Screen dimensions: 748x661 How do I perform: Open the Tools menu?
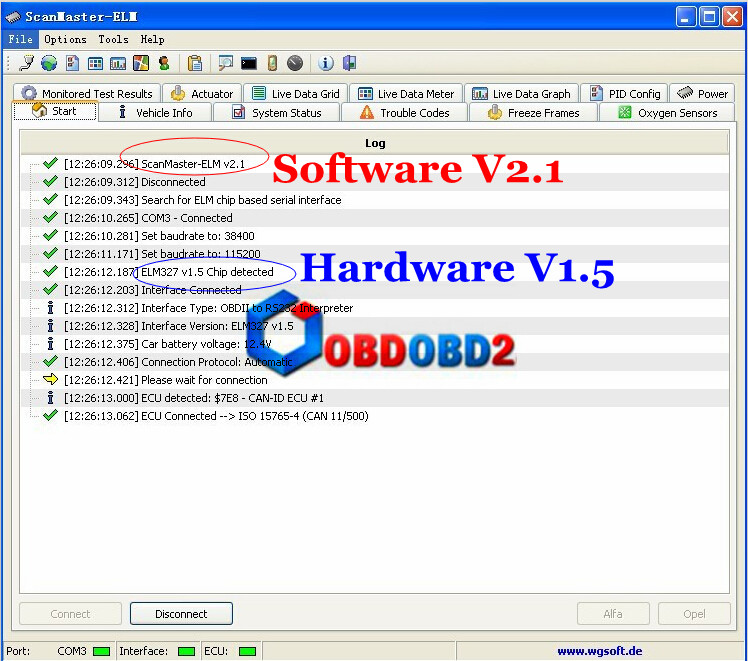click(113, 39)
